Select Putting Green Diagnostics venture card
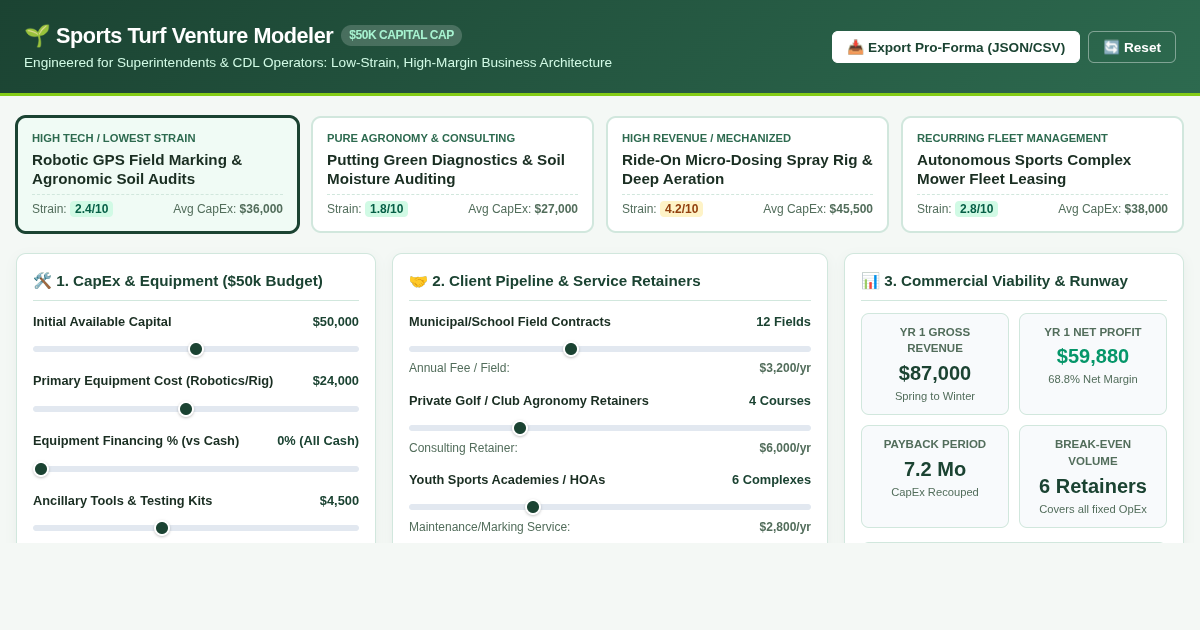 (x=452, y=175)
